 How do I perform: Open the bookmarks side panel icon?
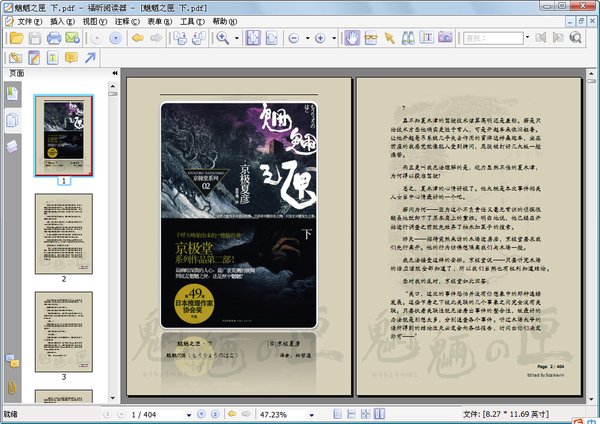coord(12,94)
